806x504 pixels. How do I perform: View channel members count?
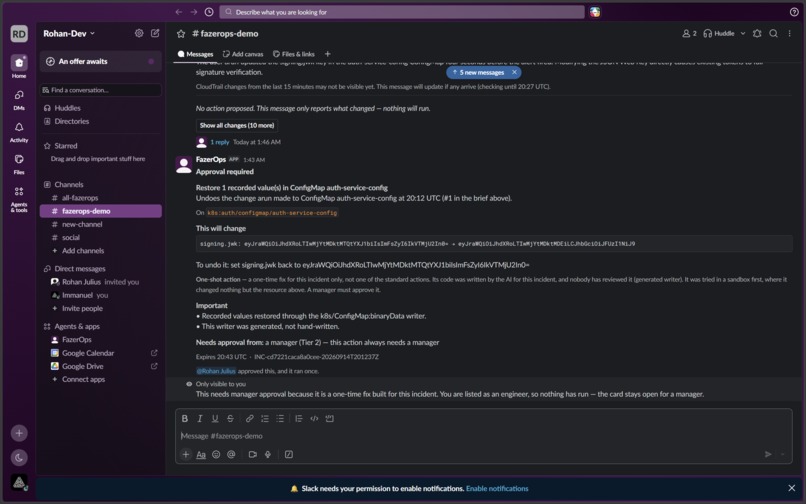pyautogui.click(x=689, y=33)
